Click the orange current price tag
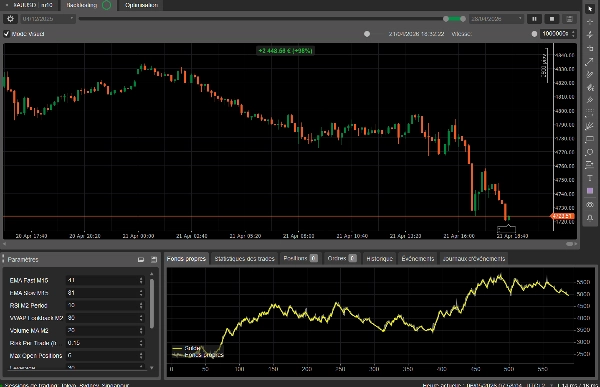Image resolution: width=600 pixels, height=387 pixels. pos(563,216)
